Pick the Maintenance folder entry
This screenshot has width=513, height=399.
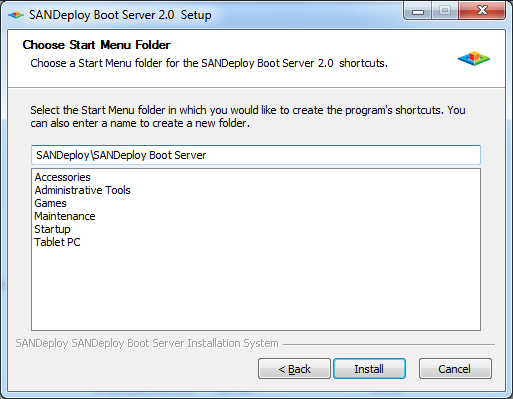[65, 216]
